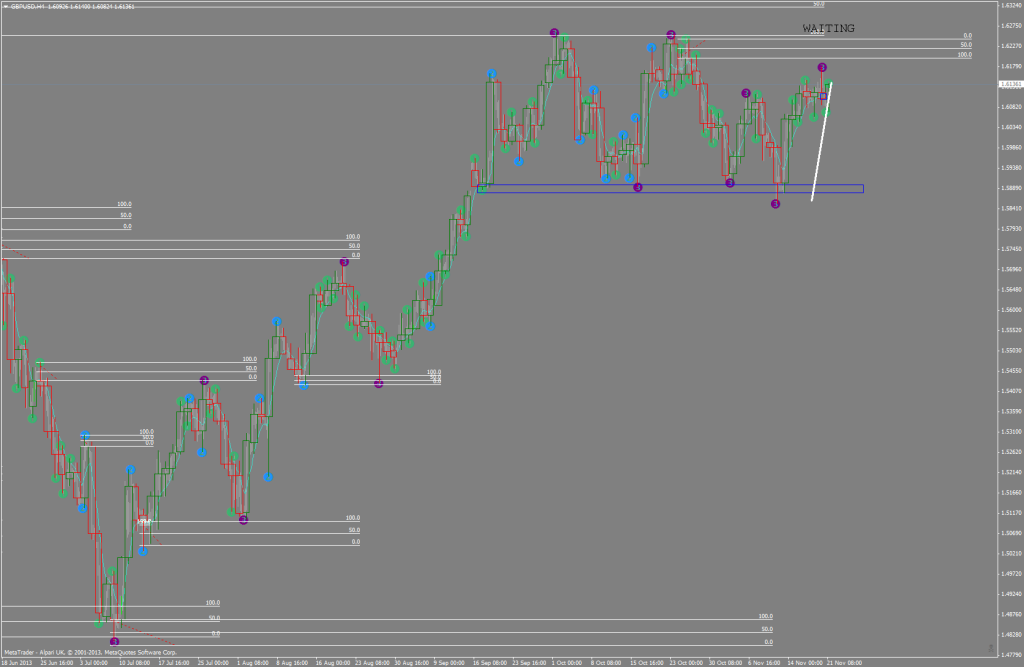Click the 30 Oct 08:00 time axis label
Image resolution: width=1024 pixels, height=667 pixels.
726,662
